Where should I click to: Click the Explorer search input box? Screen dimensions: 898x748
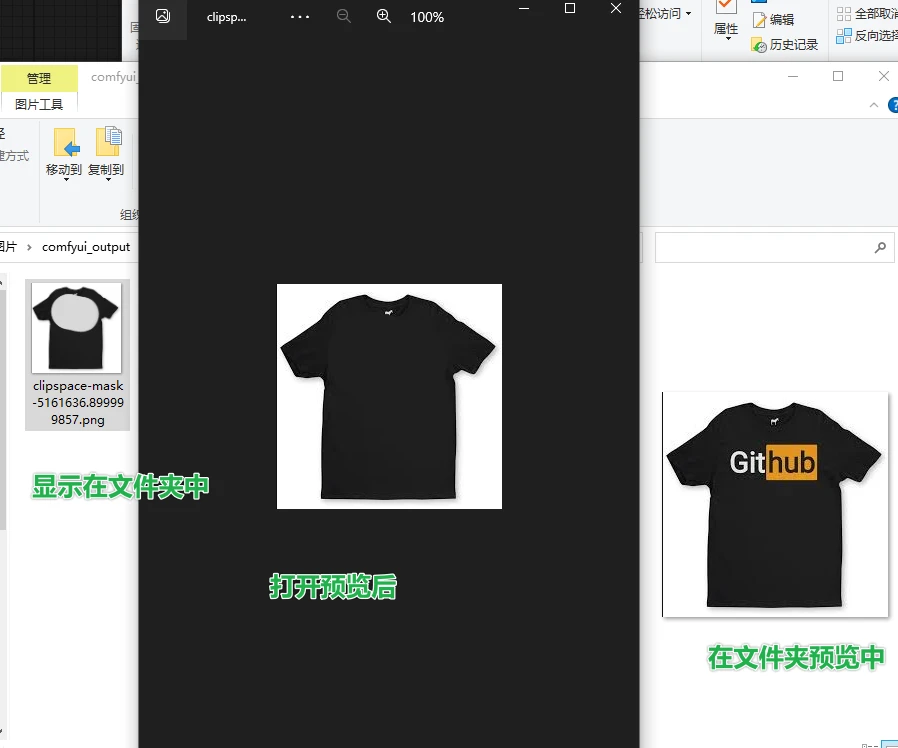coord(765,247)
